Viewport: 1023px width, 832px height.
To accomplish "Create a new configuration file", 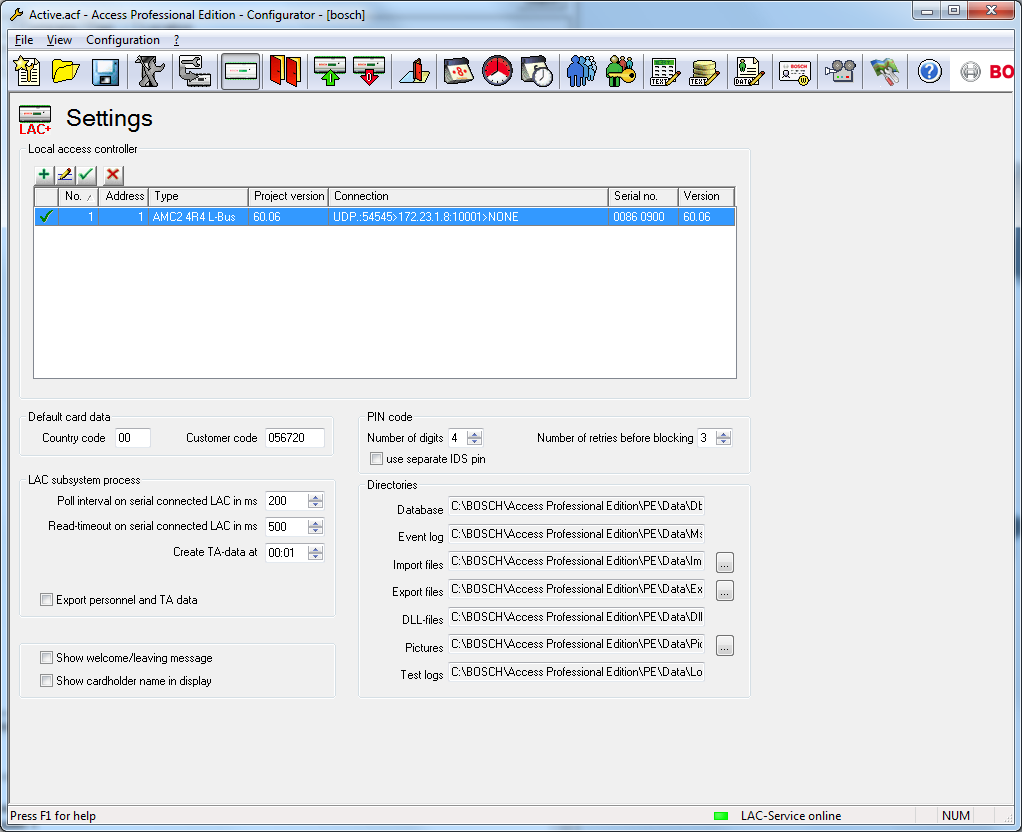I will coord(27,71).
